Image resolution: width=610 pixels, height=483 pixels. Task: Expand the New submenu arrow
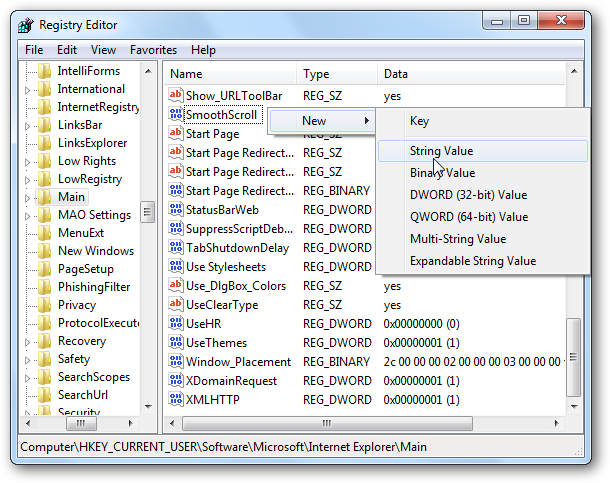tap(366, 121)
